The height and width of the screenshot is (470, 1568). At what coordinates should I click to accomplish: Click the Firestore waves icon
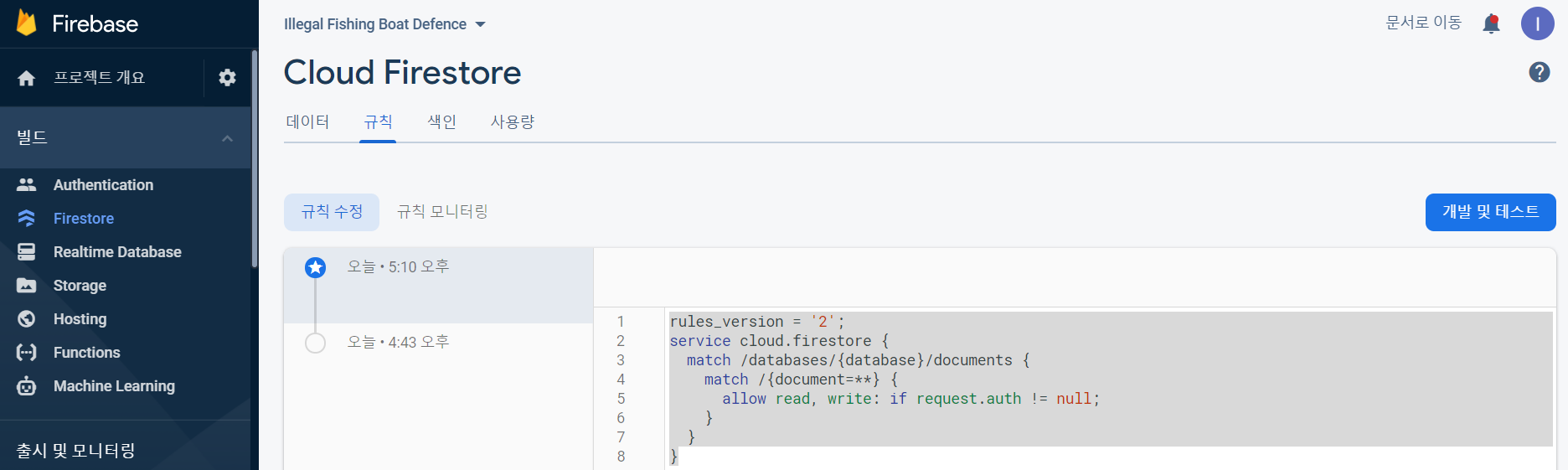click(27, 218)
